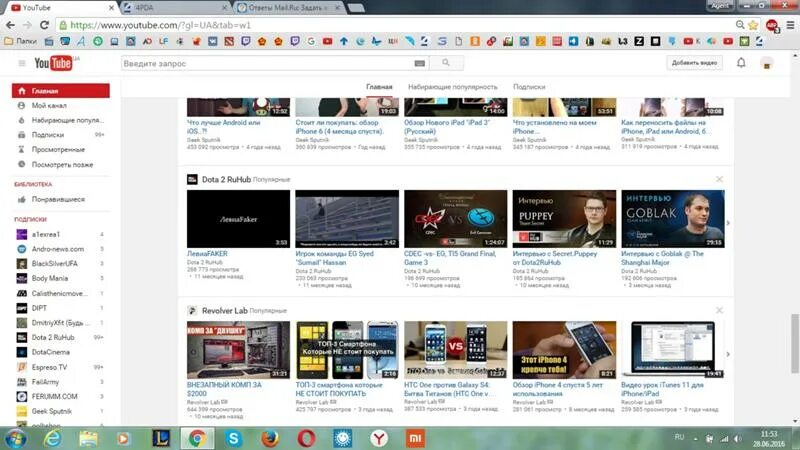Screen dimensions: 800x450
Task: Open the file explorer taskbar icon
Action: (88, 438)
